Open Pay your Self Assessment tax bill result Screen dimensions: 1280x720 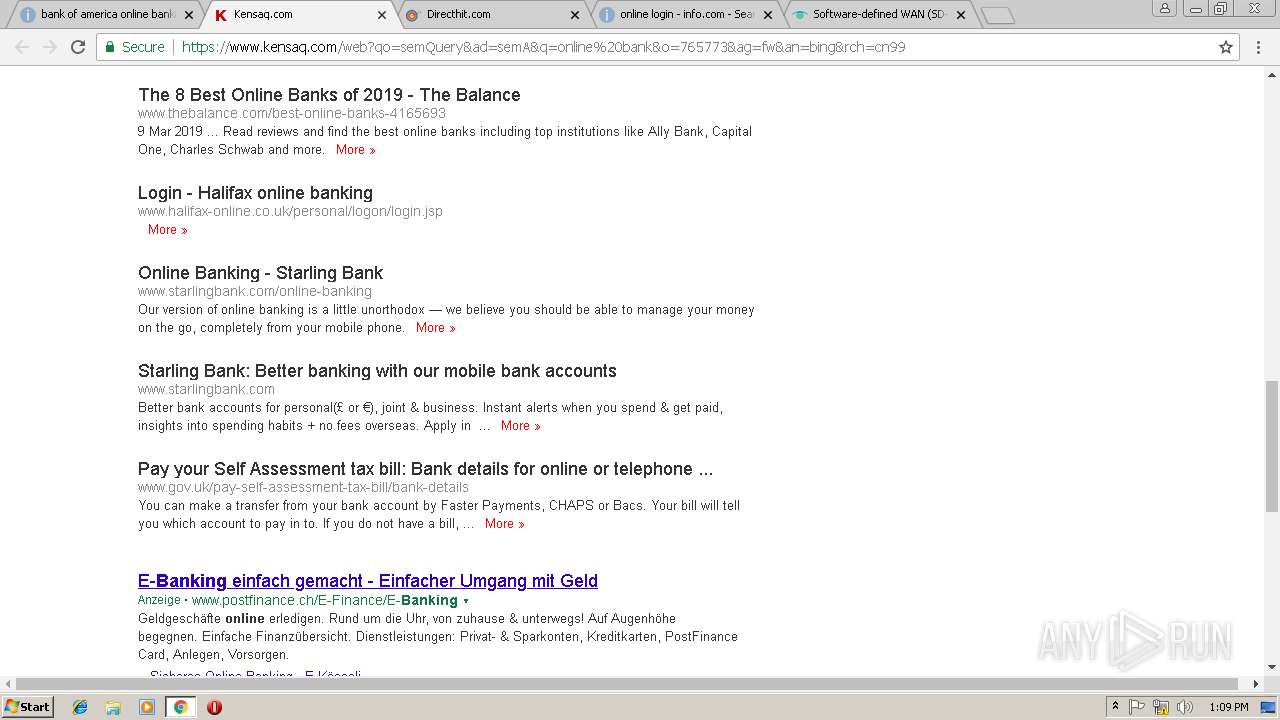pos(425,469)
